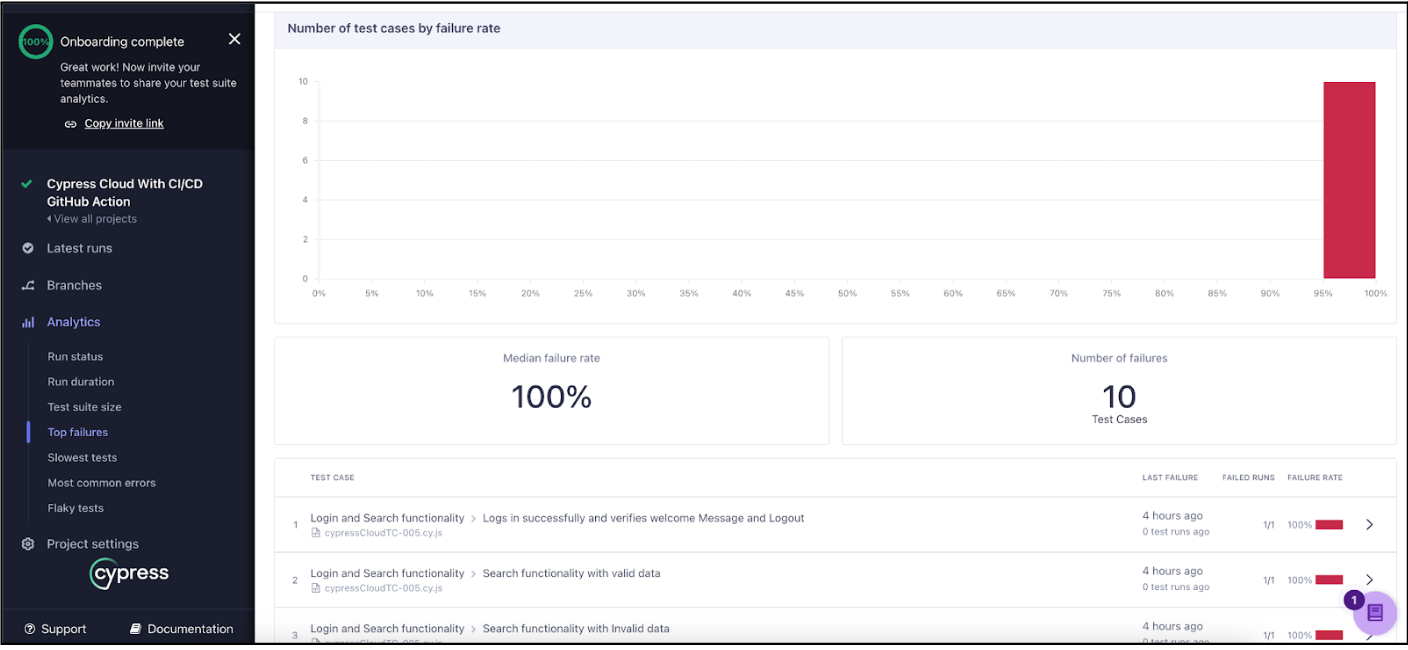Viewport: 1408px width, 650px height.
Task: Click the chain link icon beside Copy invite link
Action: click(70, 124)
